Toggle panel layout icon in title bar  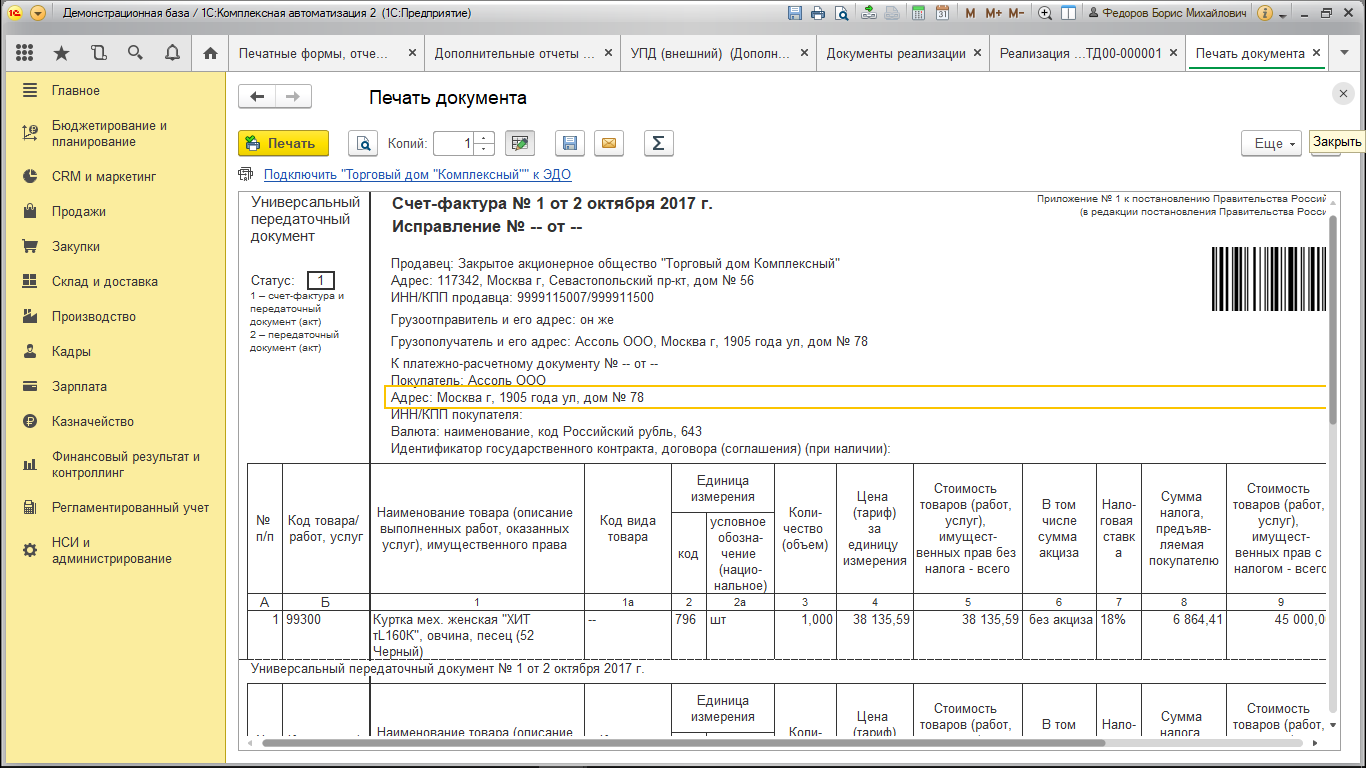(1068, 13)
